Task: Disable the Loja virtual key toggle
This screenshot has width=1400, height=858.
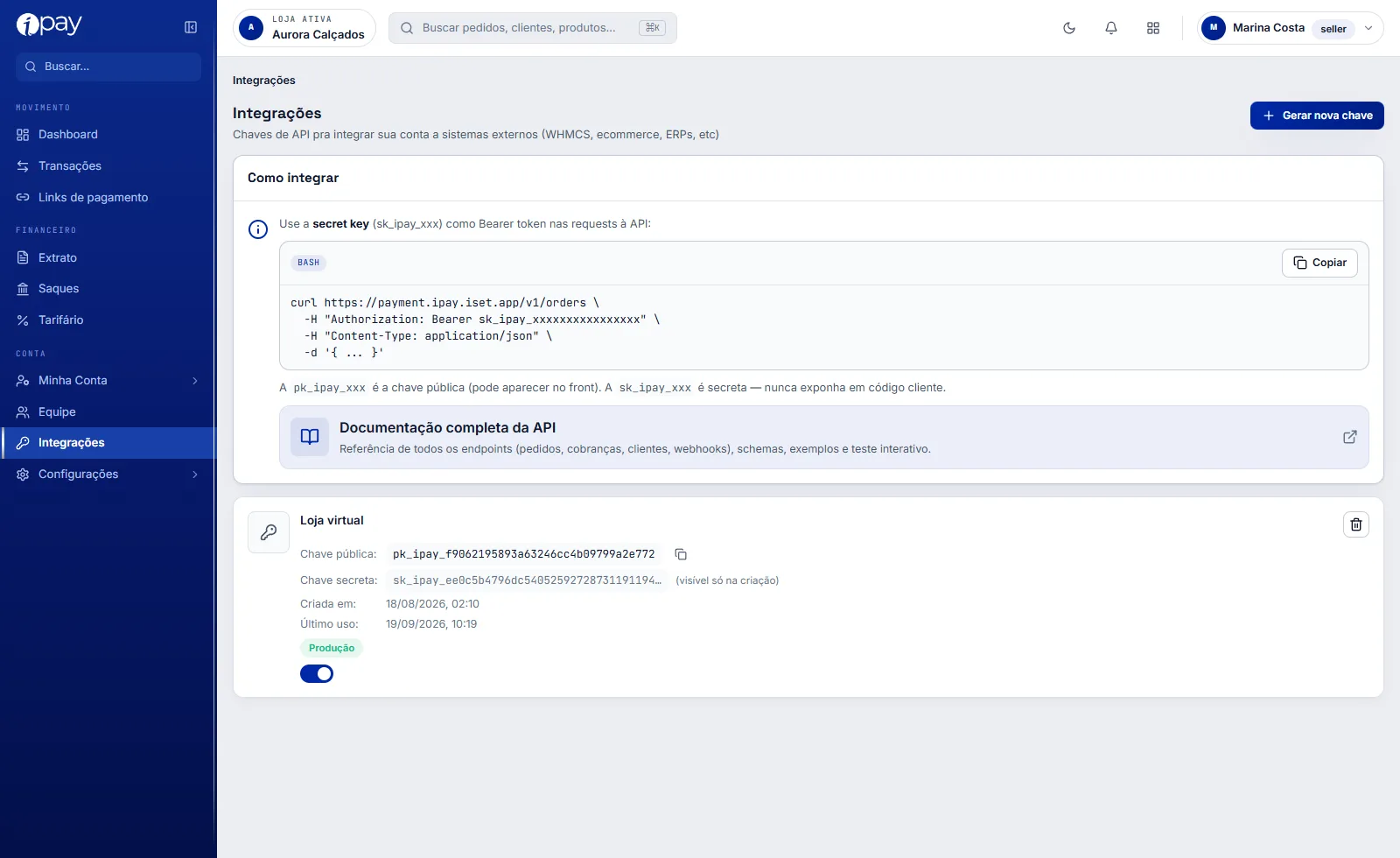Action: pyautogui.click(x=317, y=674)
